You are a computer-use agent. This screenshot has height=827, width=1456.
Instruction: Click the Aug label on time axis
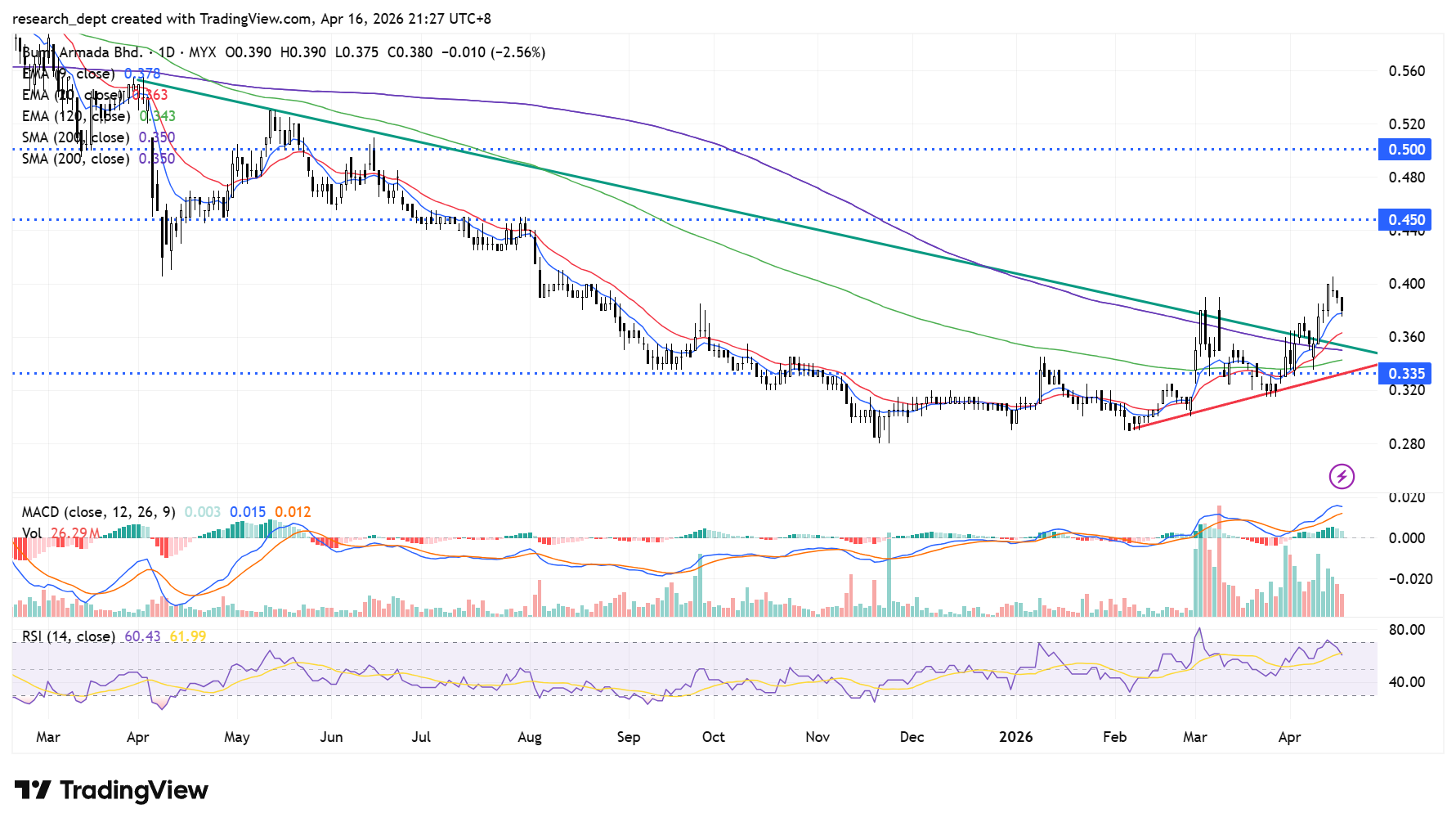click(530, 737)
